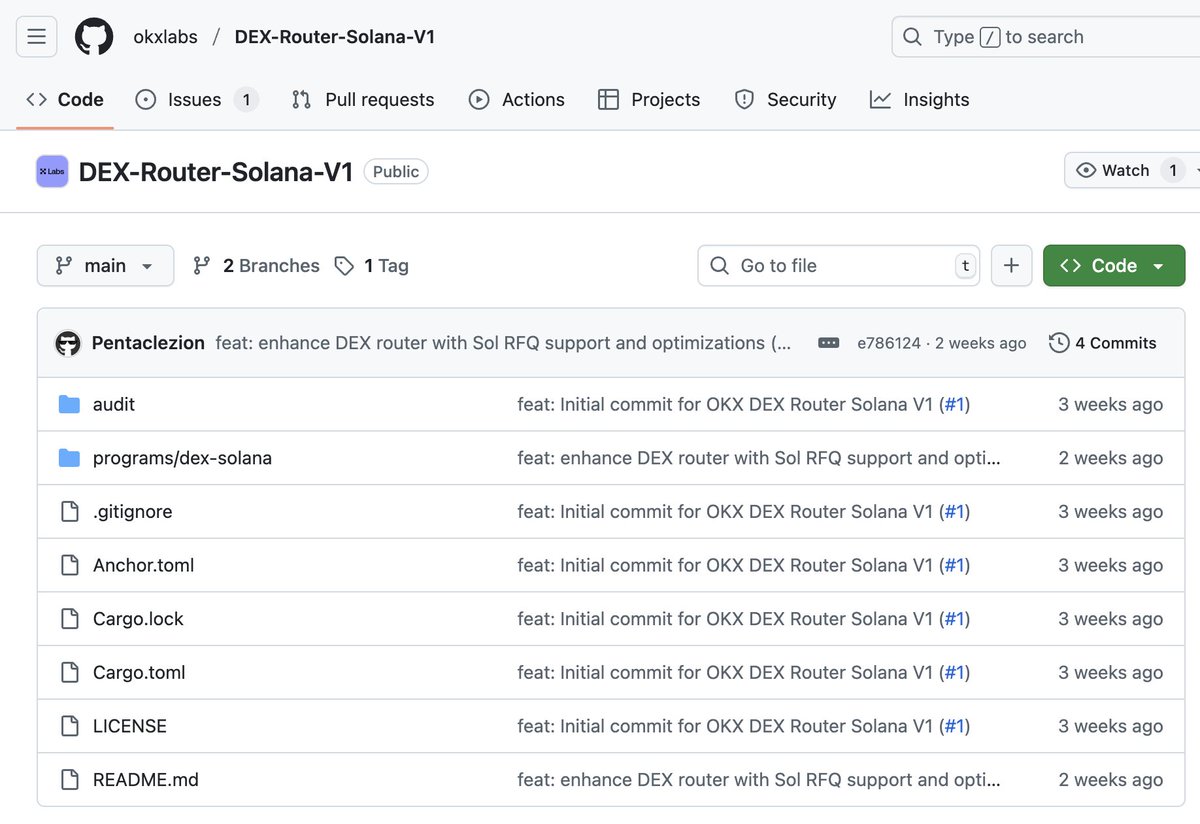Image resolution: width=1200 pixels, height=824 pixels.
Task: Switch to the Security tab
Action: point(785,99)
